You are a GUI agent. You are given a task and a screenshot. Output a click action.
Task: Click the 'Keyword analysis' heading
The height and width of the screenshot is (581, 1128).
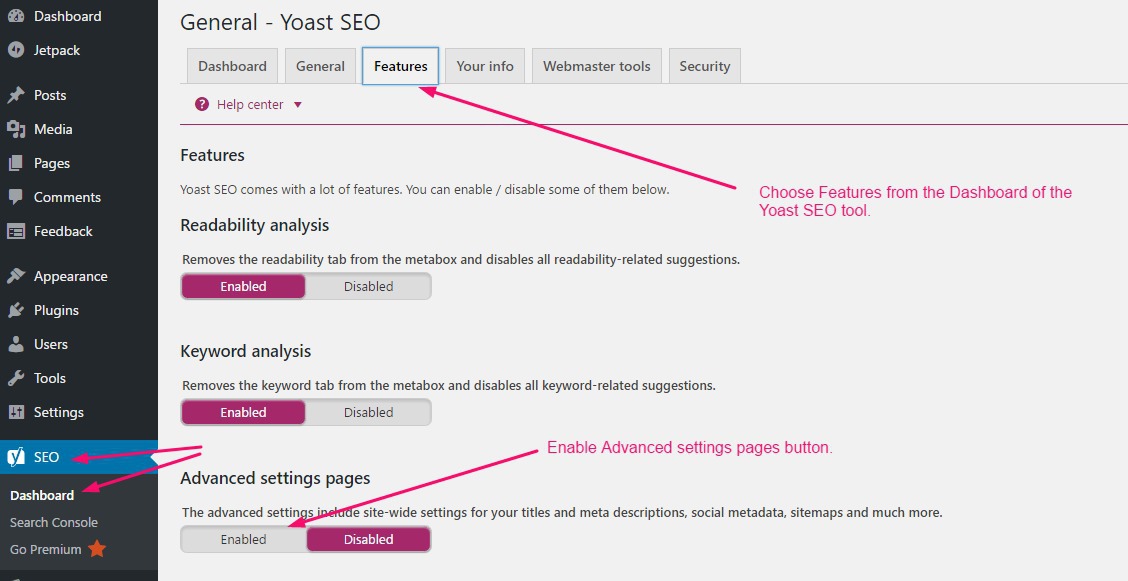(x=245, y=351)
